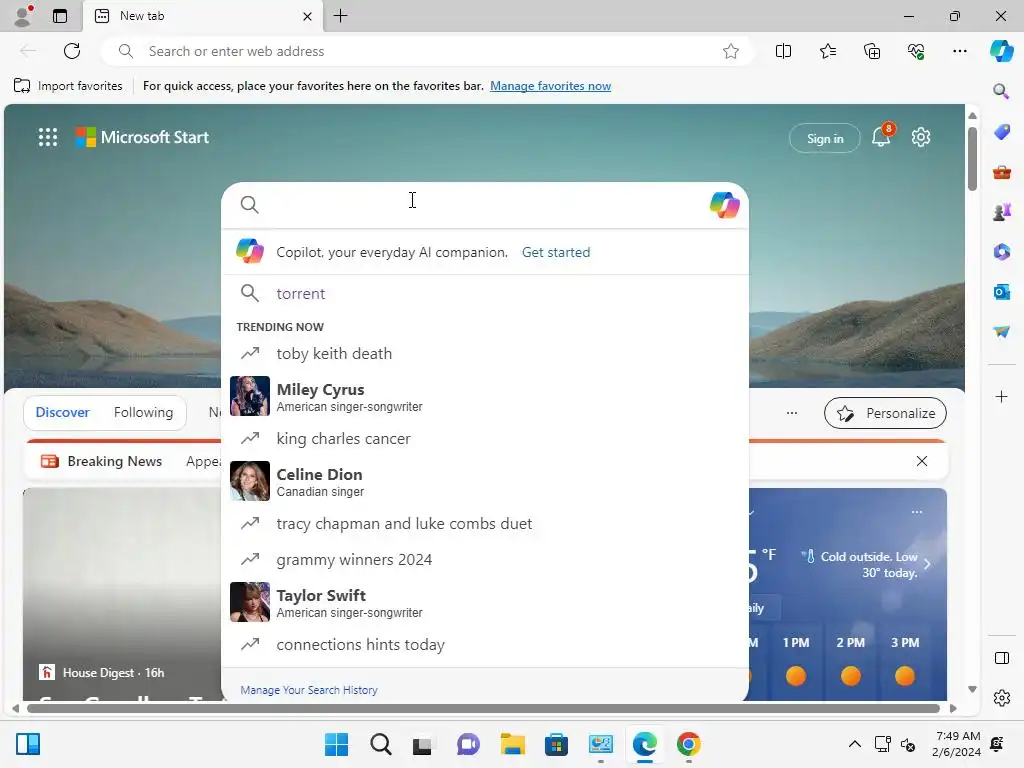The image size is (1024, 768).
Task: Open sidebar Microsoft 365 icon
Action: (1001, 251)
